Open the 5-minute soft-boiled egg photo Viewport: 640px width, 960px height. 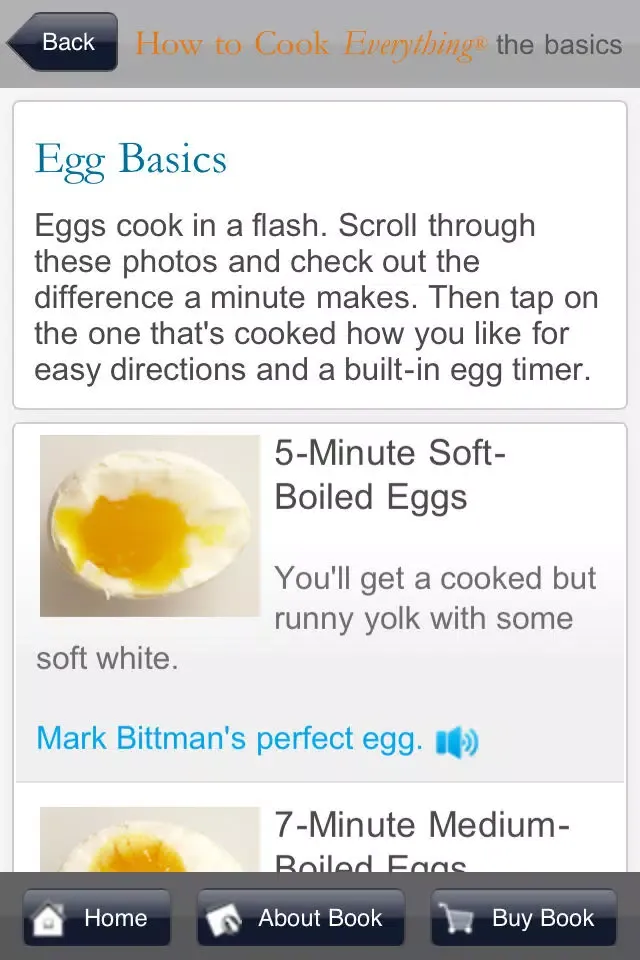(x=149, y=525)
